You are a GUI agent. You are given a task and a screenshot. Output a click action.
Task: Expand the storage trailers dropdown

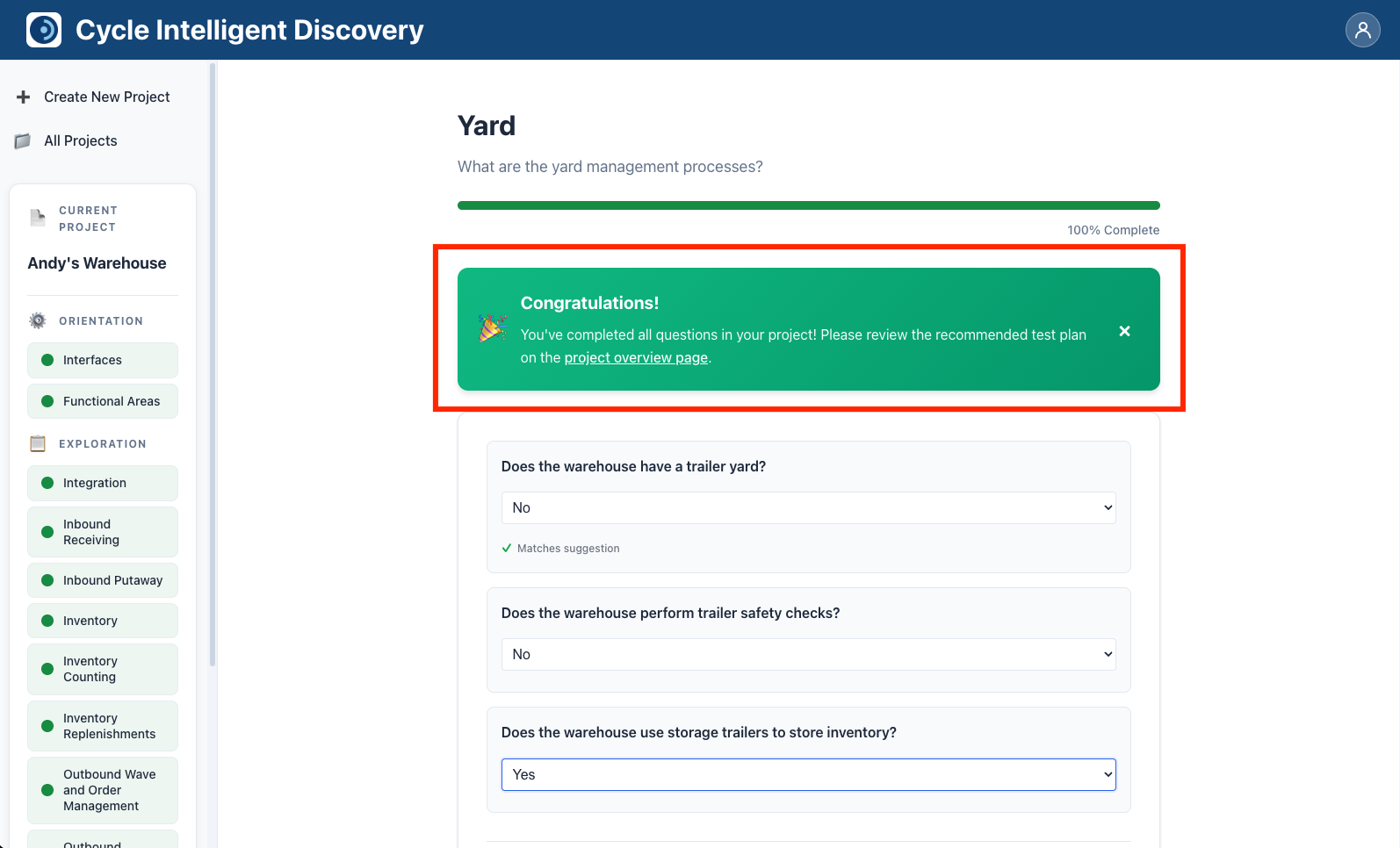(808, 775)
